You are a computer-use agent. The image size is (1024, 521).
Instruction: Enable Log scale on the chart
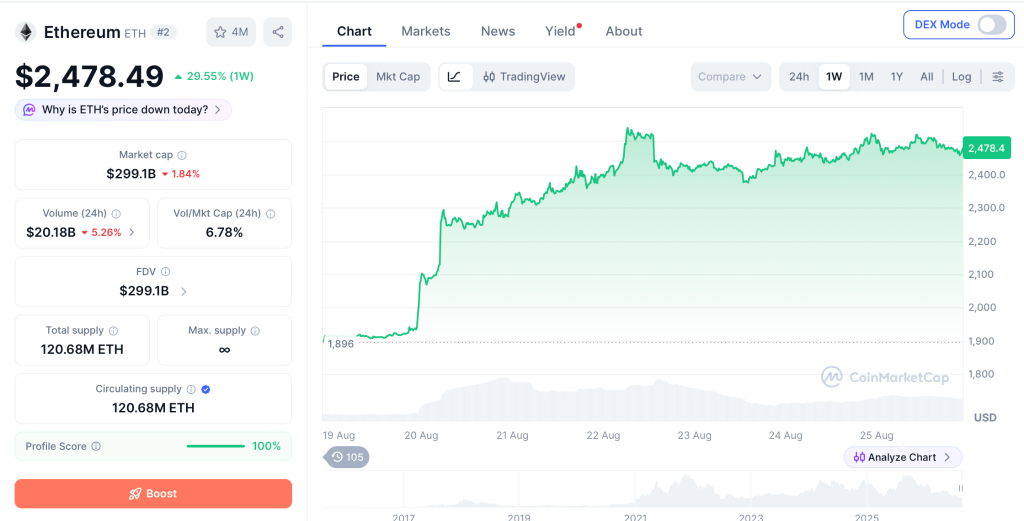[x=961, y=76]
